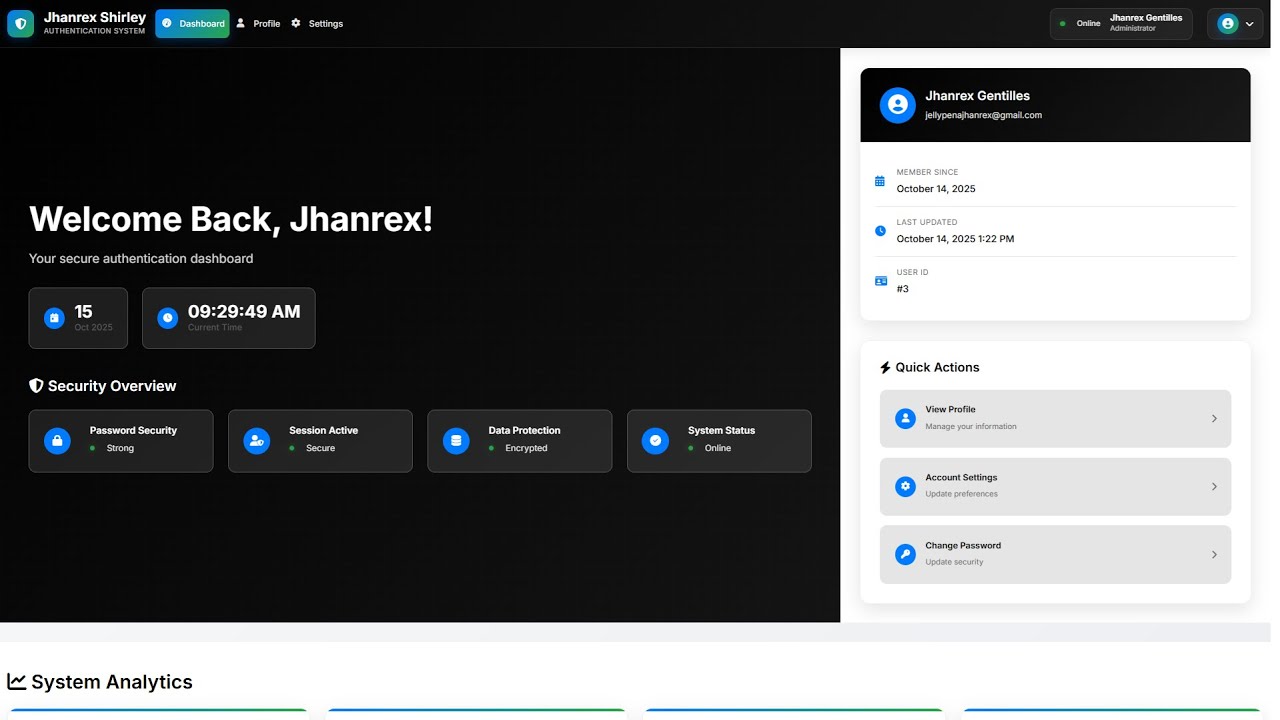This screenshot has height=720, width=1280.
Task: Click the Welcome Back, Jhanrex! heading
Action: (231, 219)
